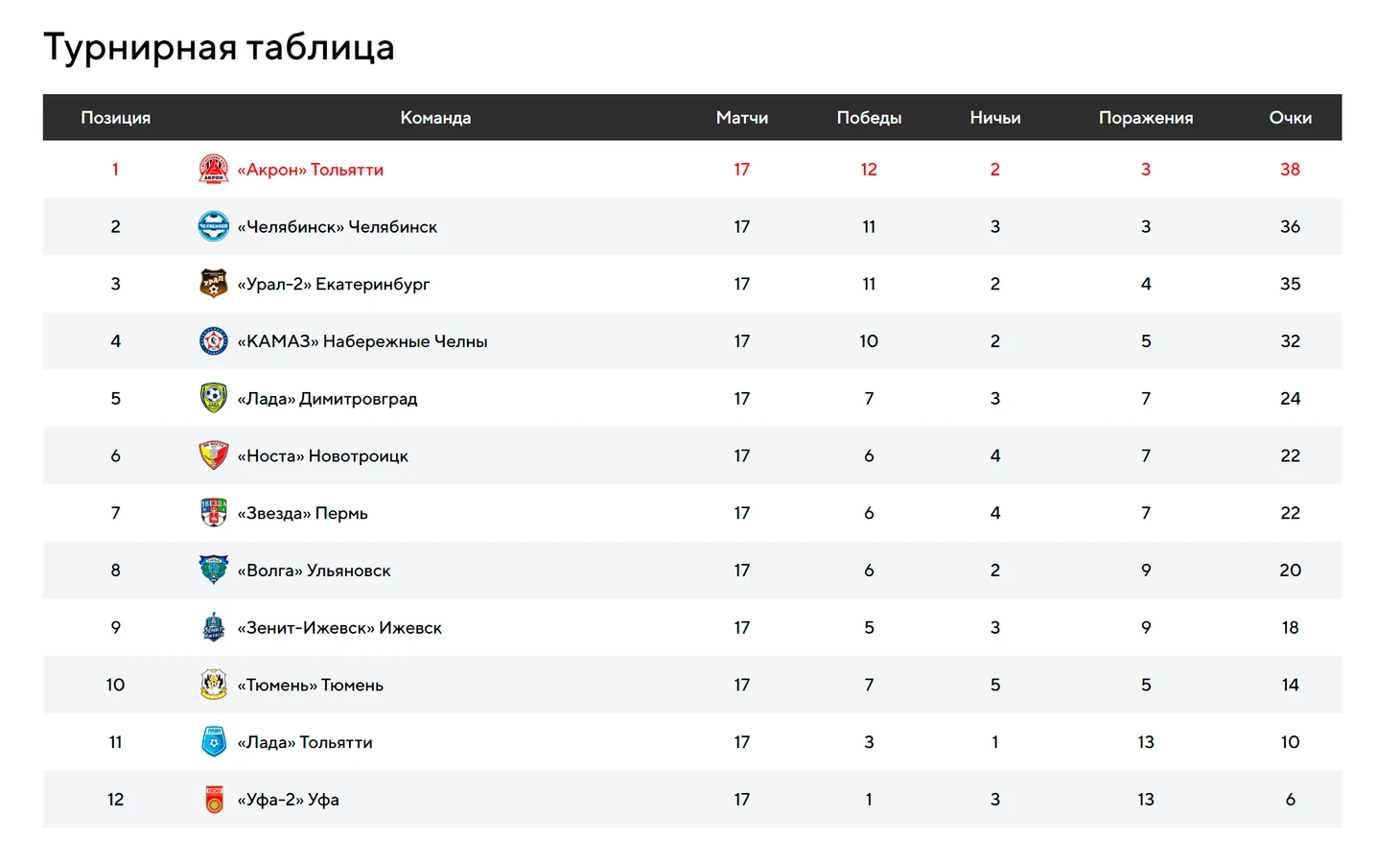Click the Zenit-Izhevsk club logo

tap(213, 627)
